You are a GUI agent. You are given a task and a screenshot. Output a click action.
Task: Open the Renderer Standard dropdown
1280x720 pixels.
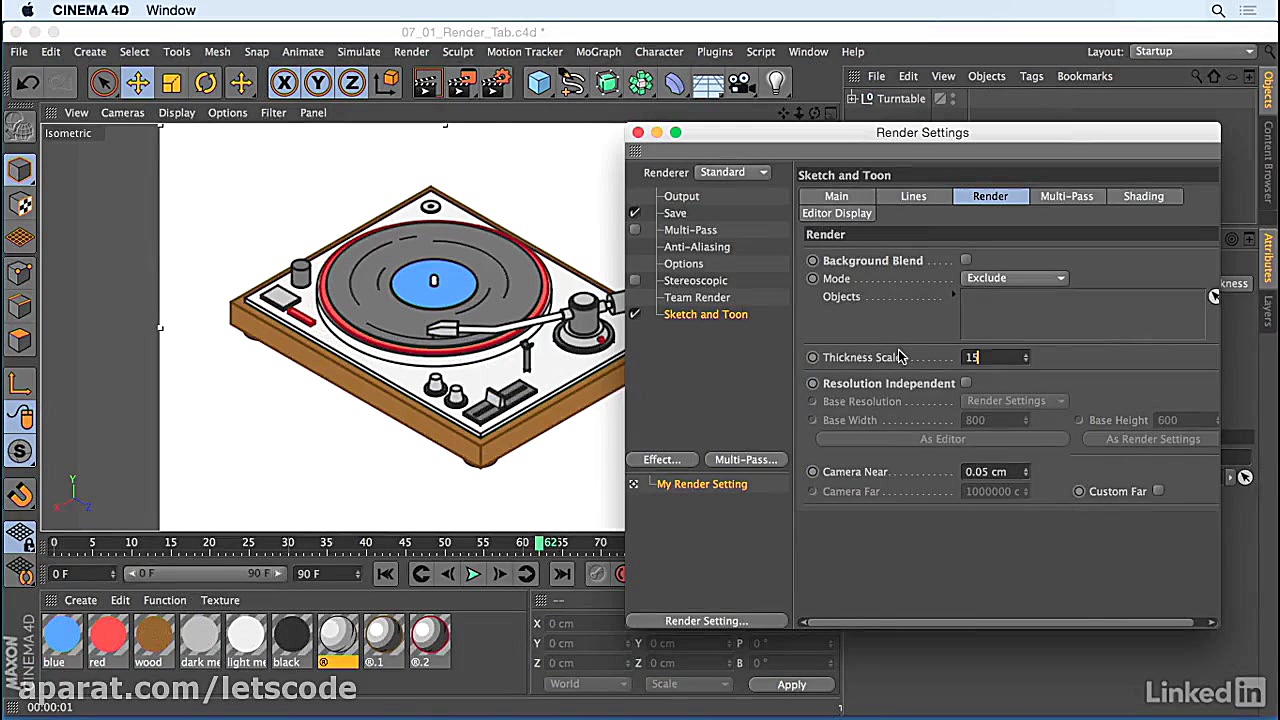[x=734, y=172]
